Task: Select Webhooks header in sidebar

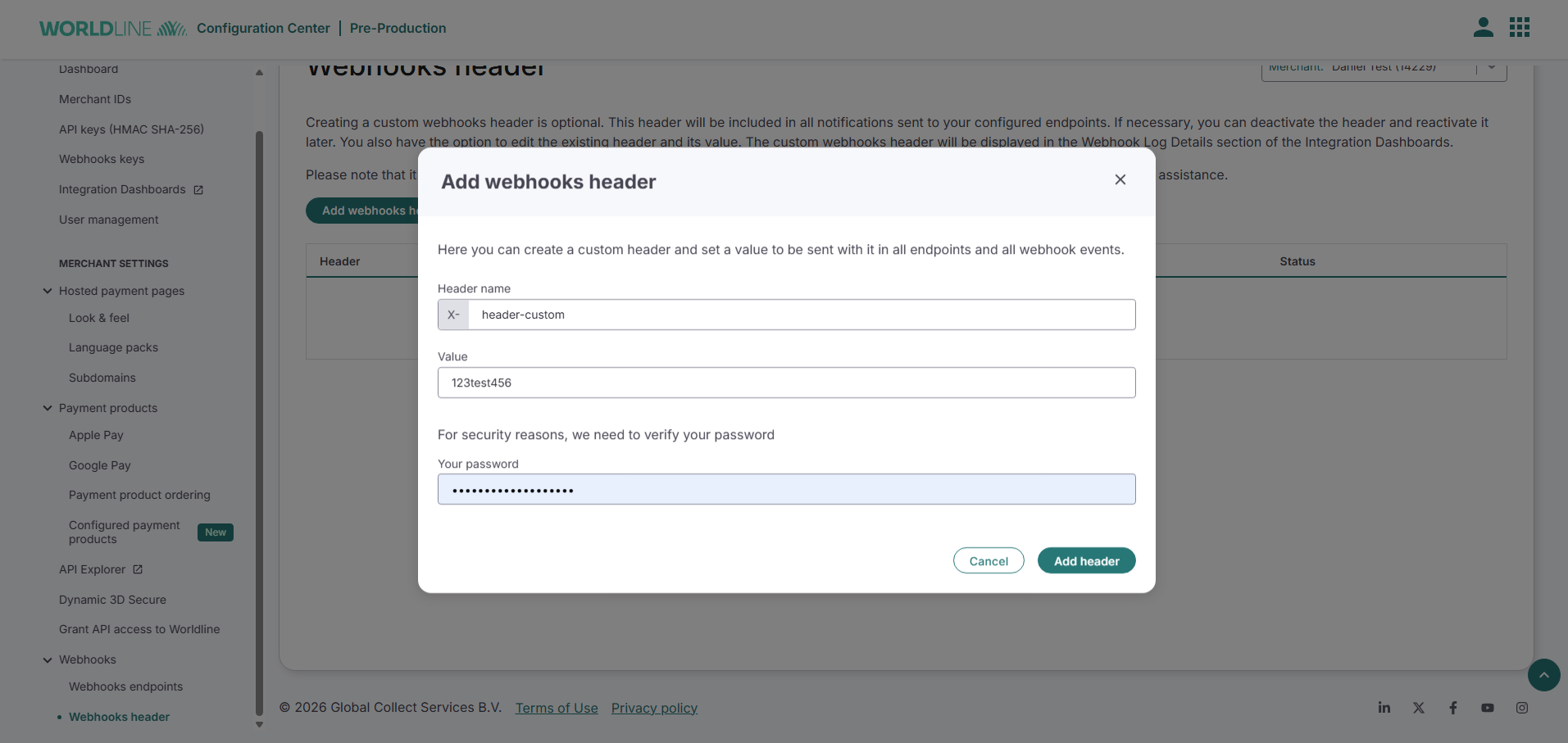Action: [119, 717]
